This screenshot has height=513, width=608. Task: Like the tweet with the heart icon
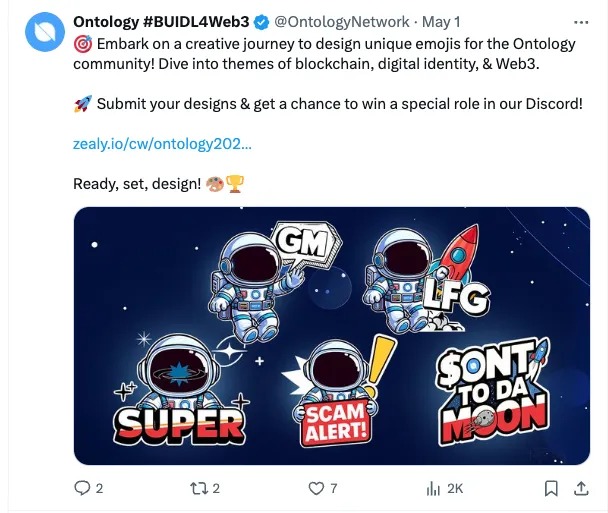[x=317, y=488]
